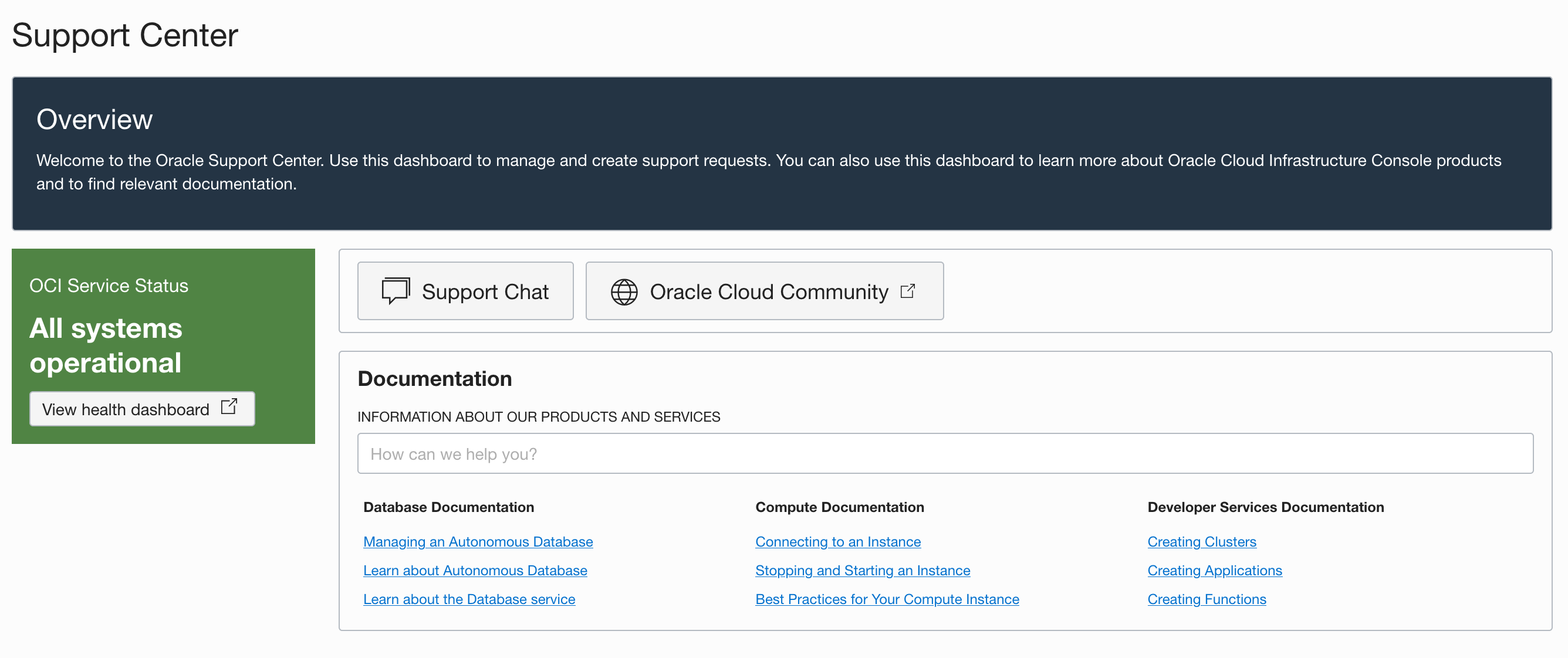1568x658 pixels.
Task: Click 'INFORMATION ABOUT OUR PRODUCTS AND SERVICES' label
Action: click(x=539, y=416)
